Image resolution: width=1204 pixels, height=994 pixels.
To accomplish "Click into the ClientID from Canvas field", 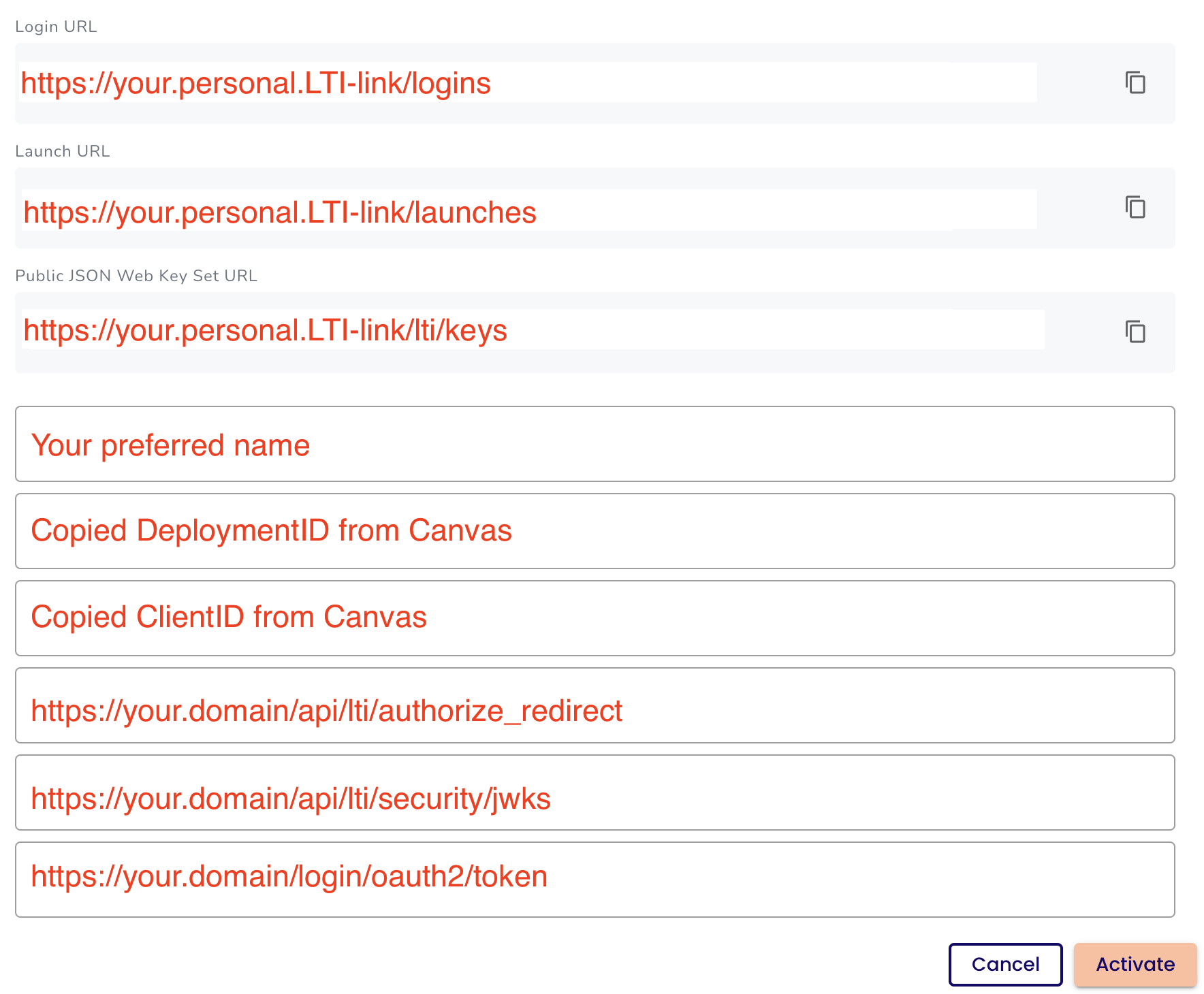I will [x=595, y=618].
